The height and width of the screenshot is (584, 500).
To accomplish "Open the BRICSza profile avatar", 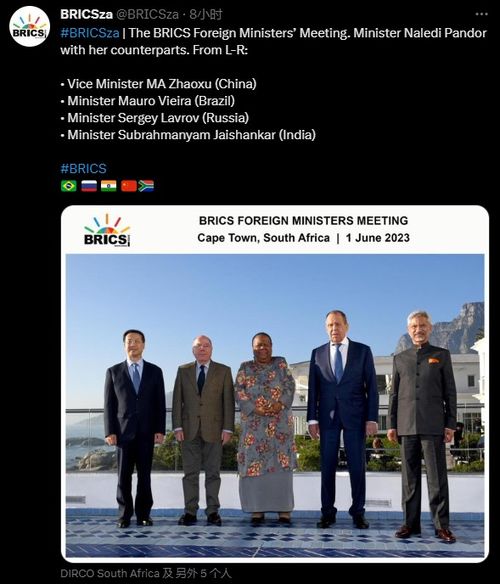I will pos(29,26).
